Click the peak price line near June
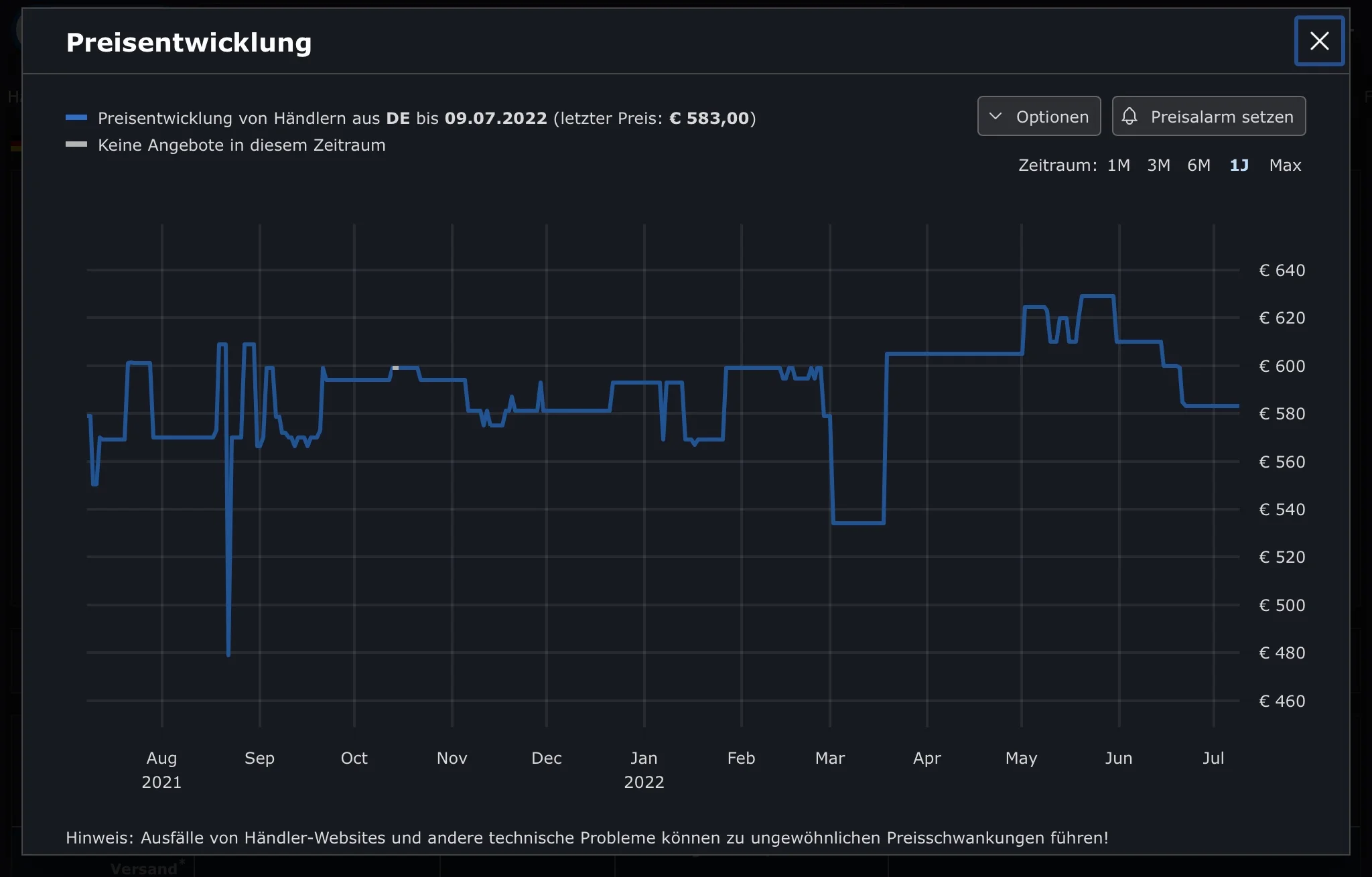This screenshot has height=877, width=1372. click(x=1097, y=295)
